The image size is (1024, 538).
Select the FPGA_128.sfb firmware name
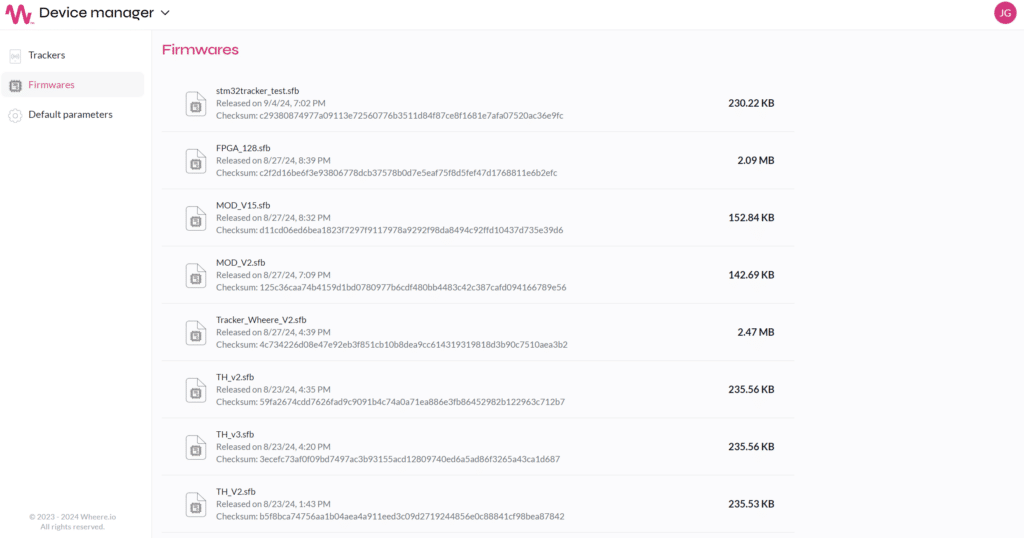pyautogui.click(x=243, y=148)
